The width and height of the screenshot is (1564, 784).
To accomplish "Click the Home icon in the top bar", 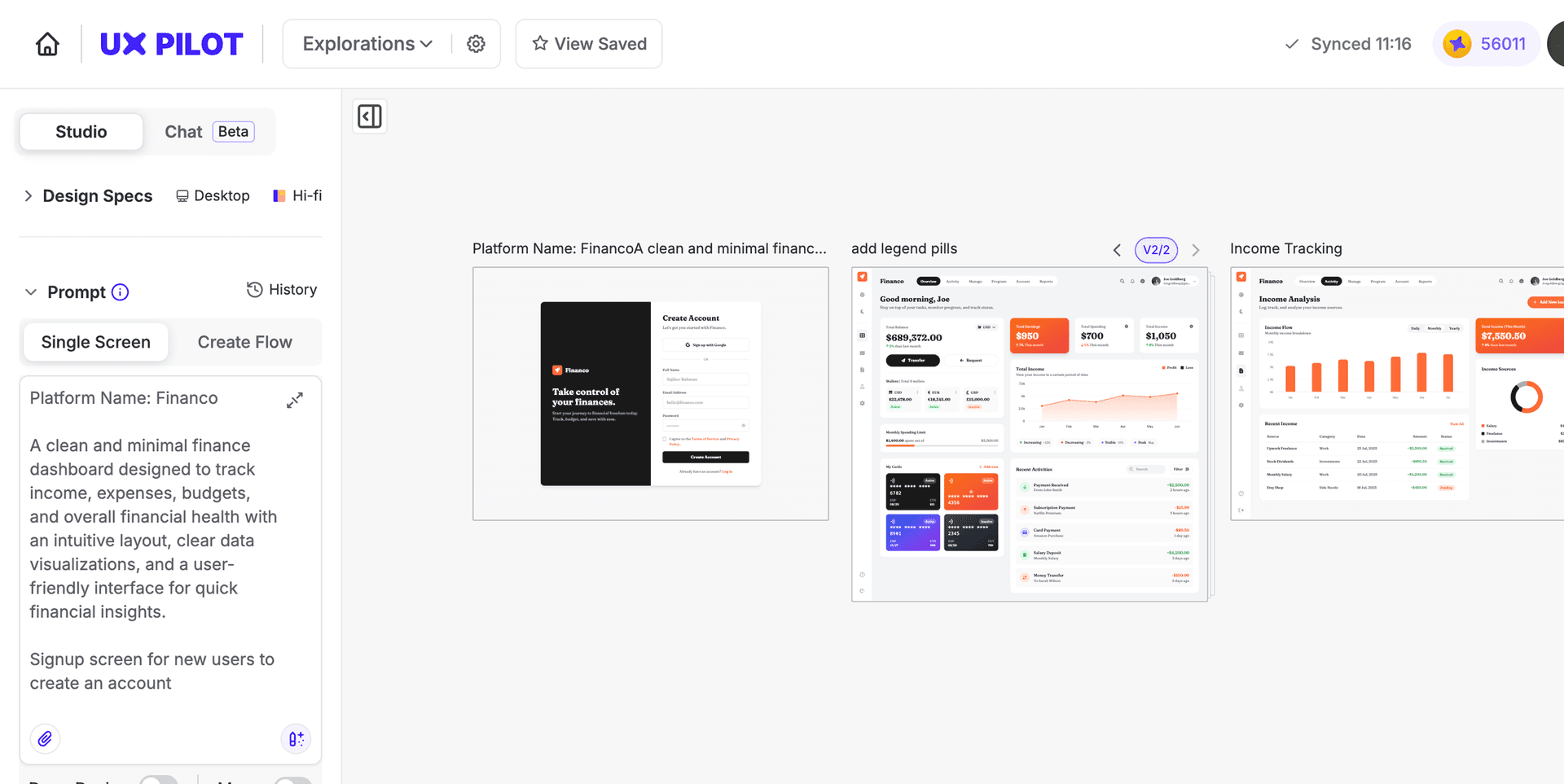I will click(47, 43).
